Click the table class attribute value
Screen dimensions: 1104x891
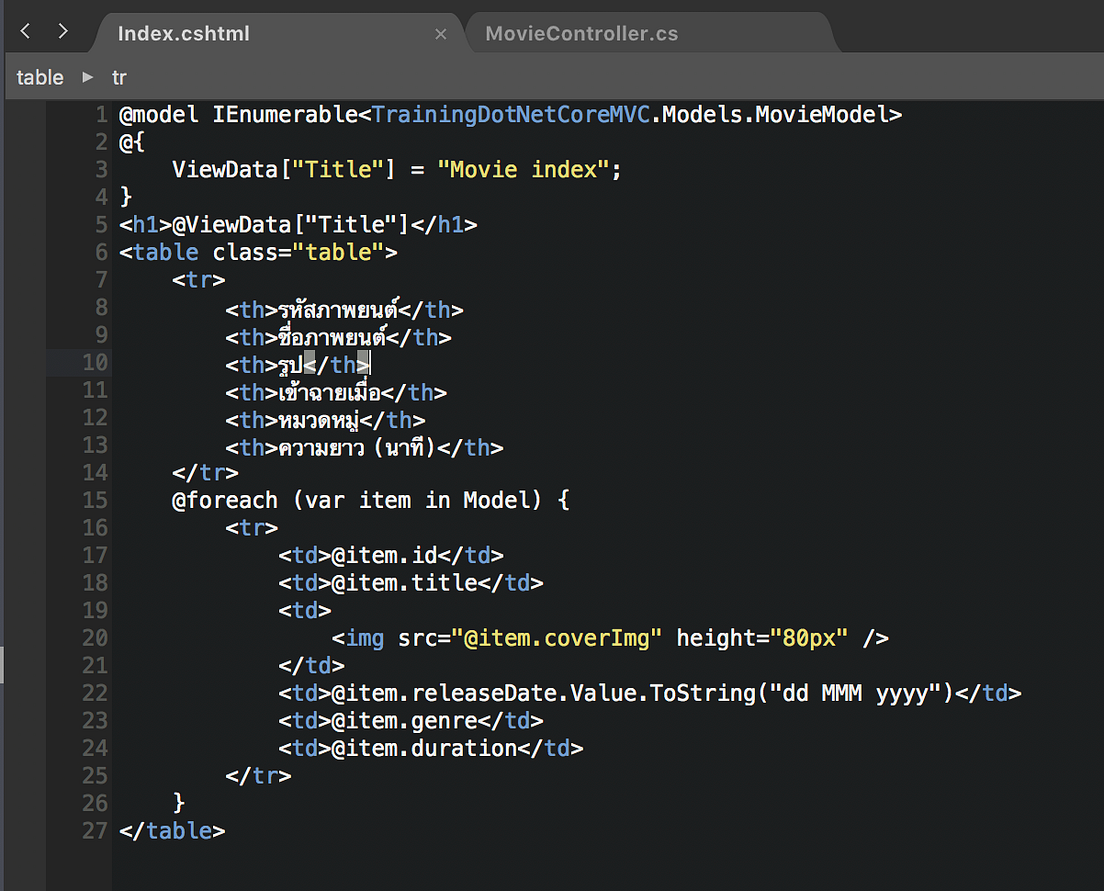point(339,252)
